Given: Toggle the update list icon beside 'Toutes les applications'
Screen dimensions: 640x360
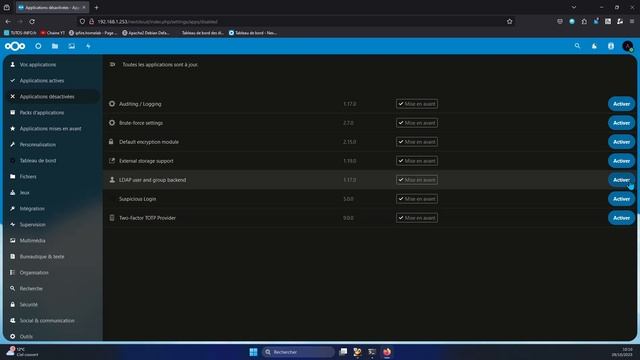Looking at the screenshot, I should point(112,64).
